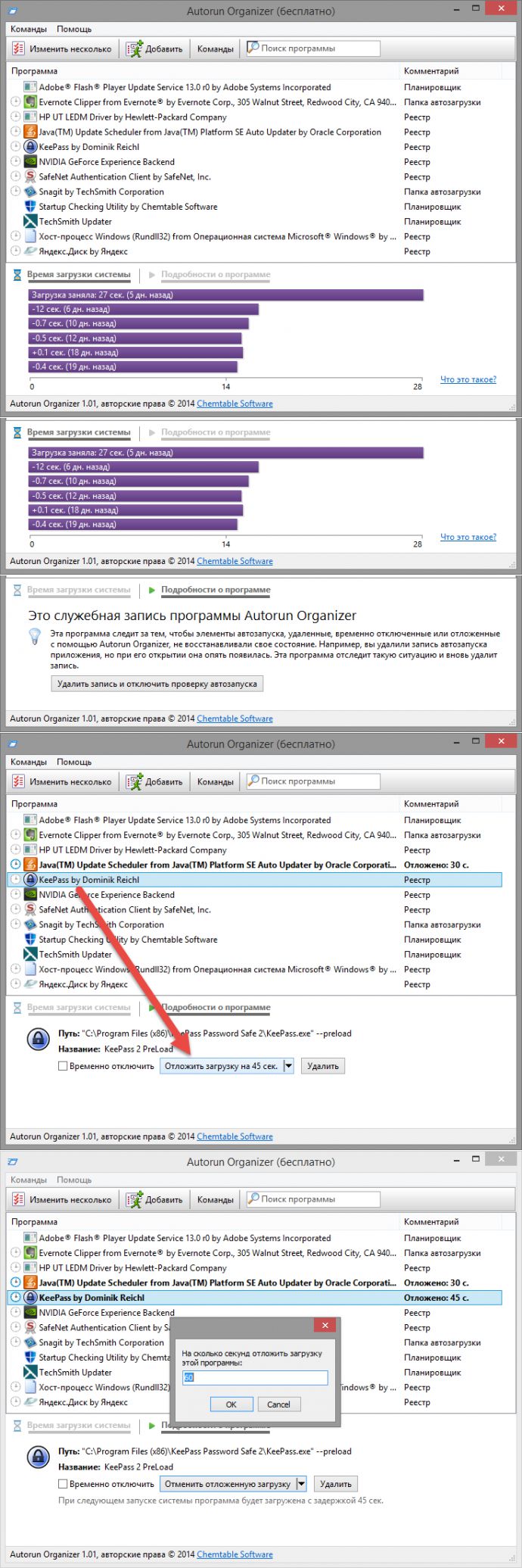Tick Временно отключить beside Отменить отложенную загрузку

(63, 1484)
